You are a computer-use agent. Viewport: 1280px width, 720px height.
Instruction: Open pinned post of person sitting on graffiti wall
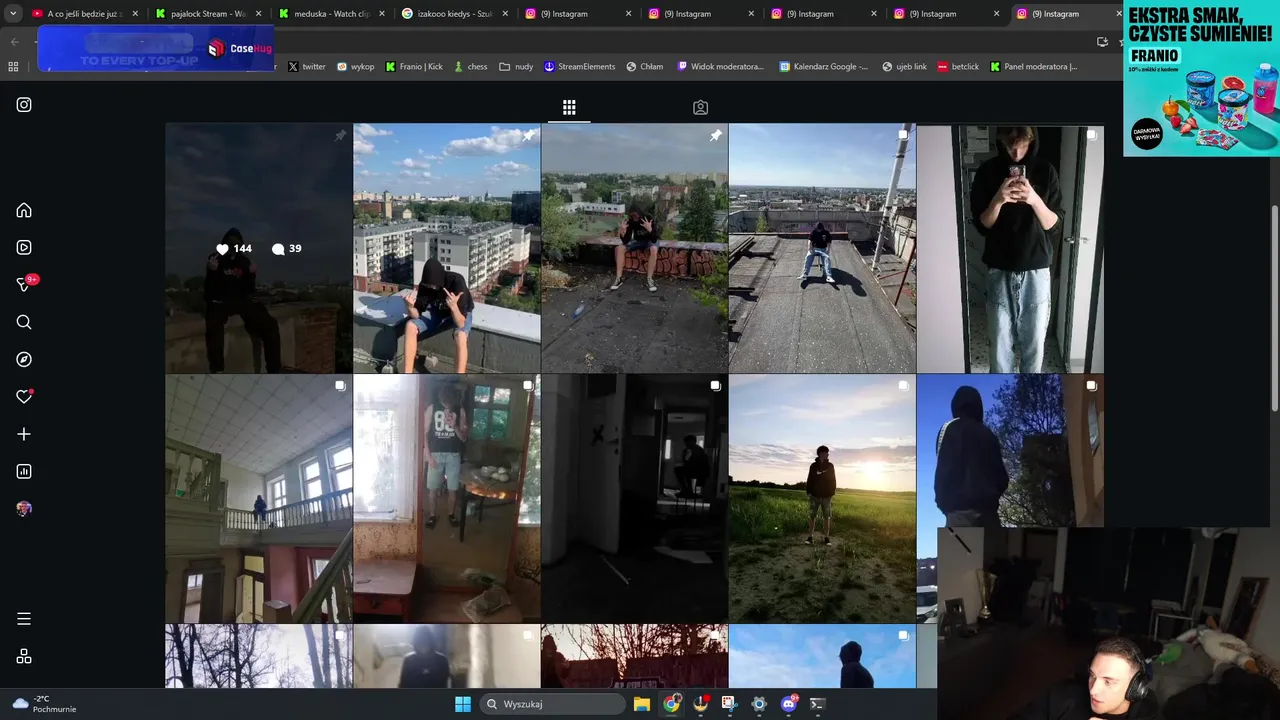[634, 248]
